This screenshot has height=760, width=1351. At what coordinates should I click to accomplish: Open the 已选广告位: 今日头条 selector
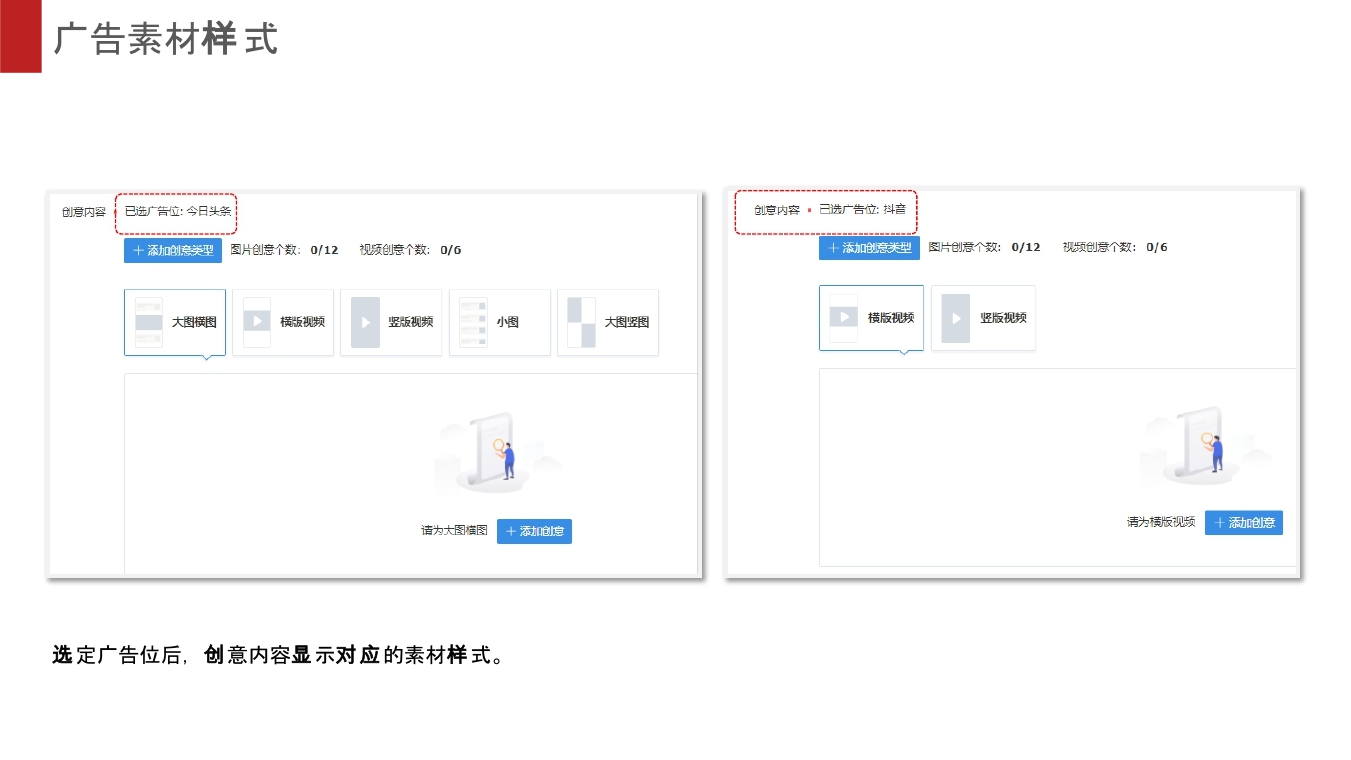(x=176, y=211)
